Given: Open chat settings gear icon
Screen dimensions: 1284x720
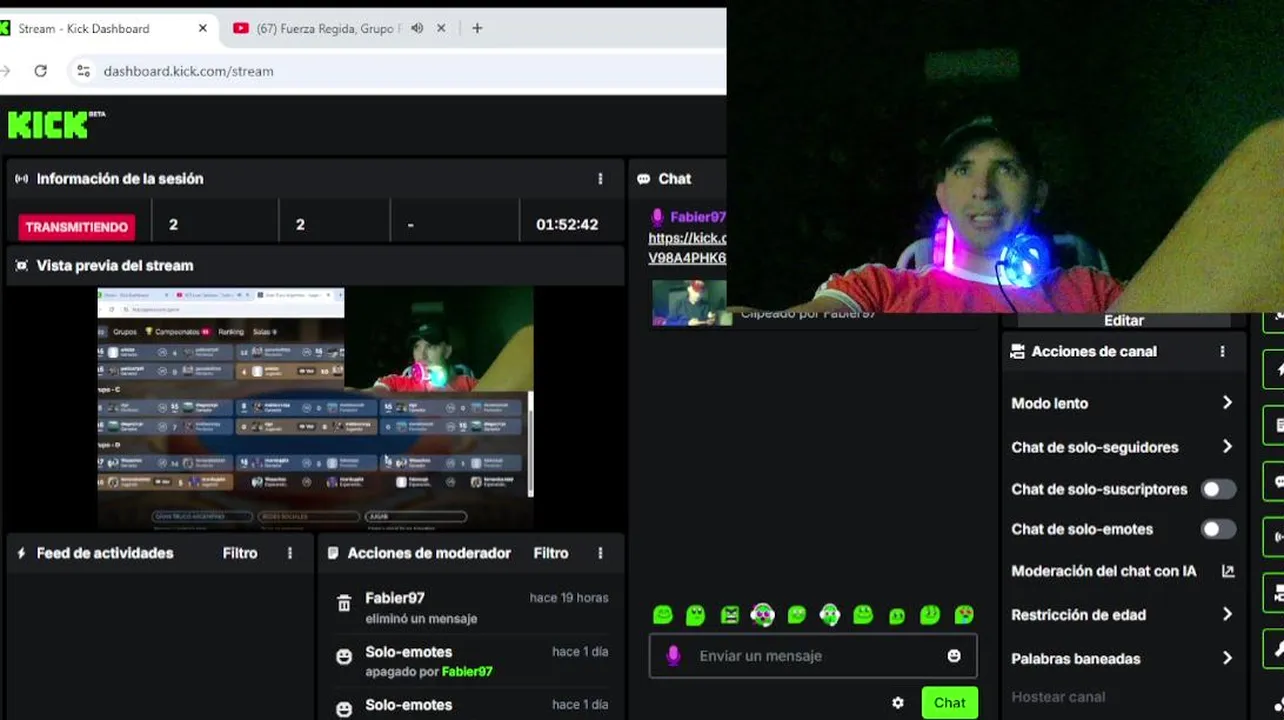Looking at the screenshot, I should tap(898, 703).
